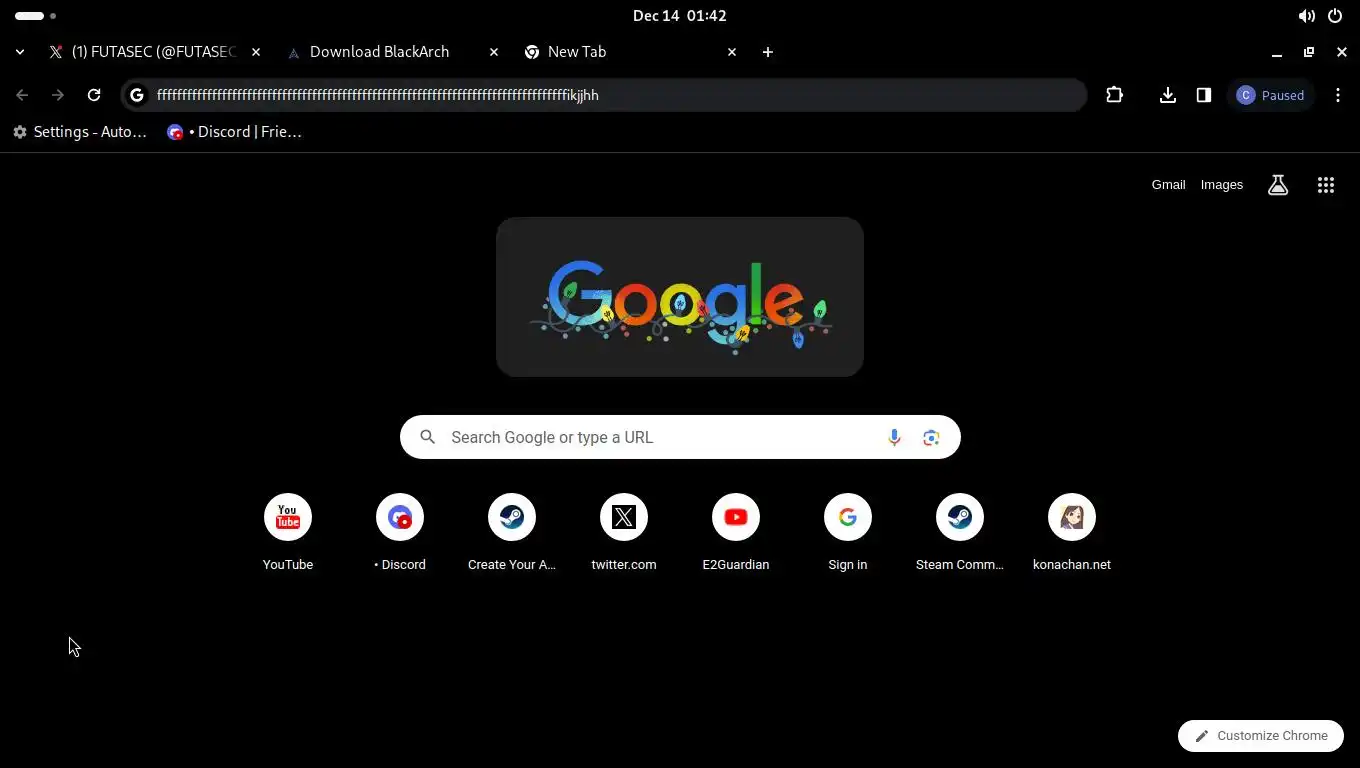Image resolution: width=1360 pixels, height=768 pixels.
Task: Open the konachan.net shortcut tile
Action: 1072,533
